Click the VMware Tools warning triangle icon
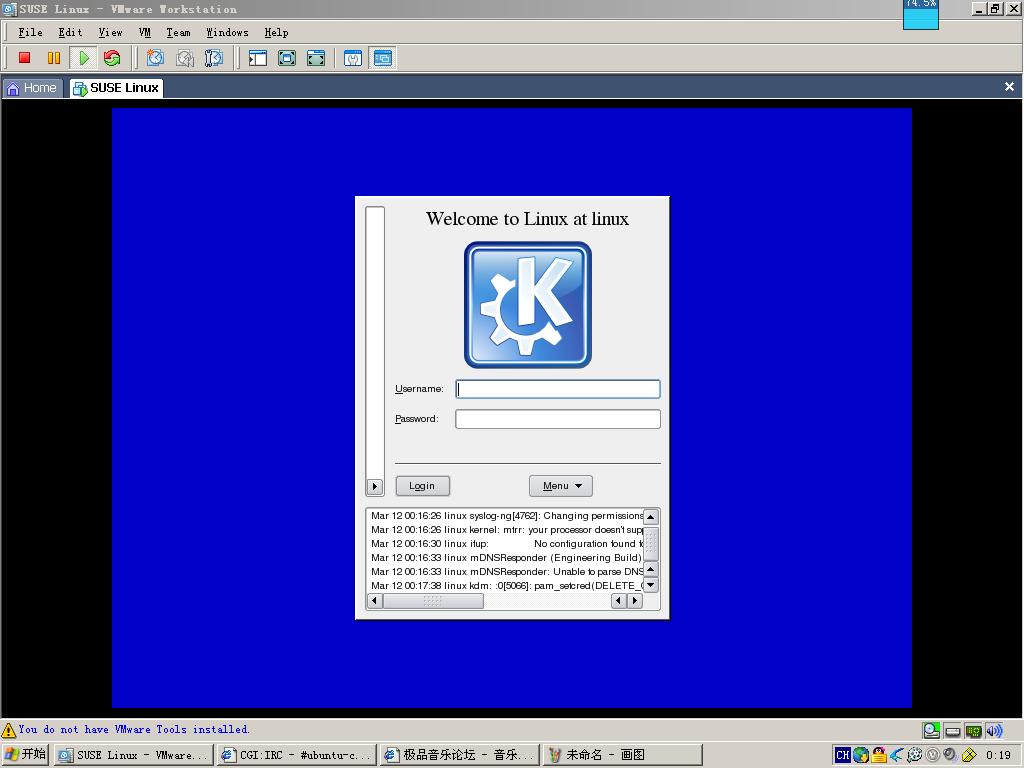Image resolution: width=1024 pixels, height=768 pixels. (x=8, y=730)
